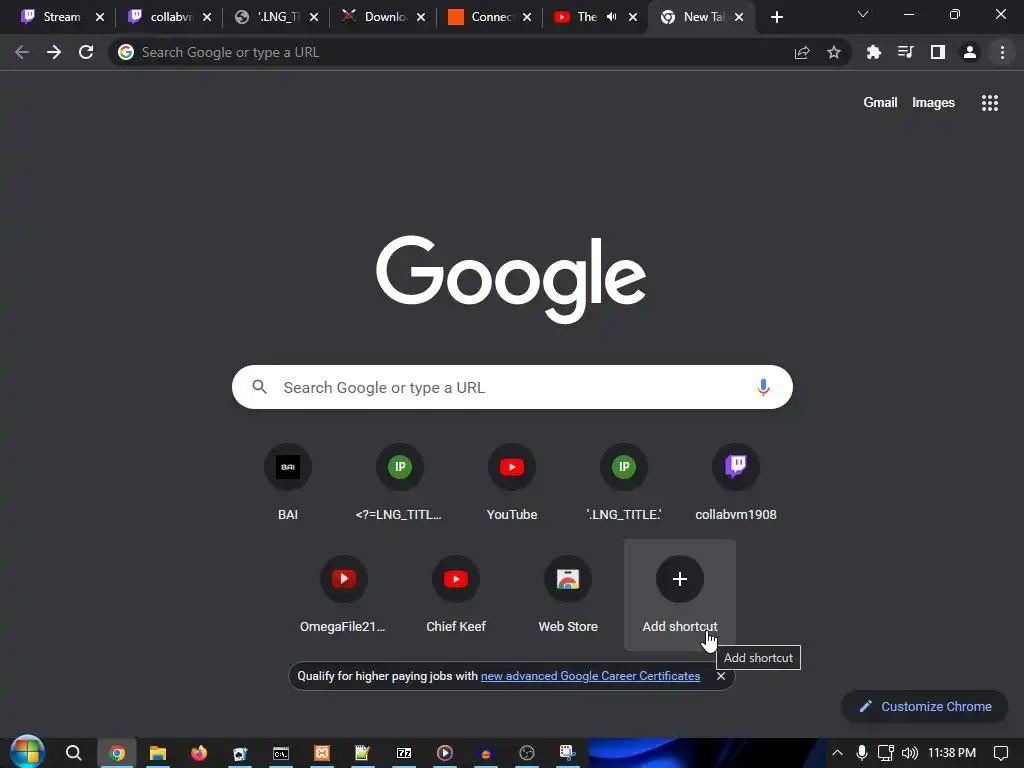
Task: Open the collabvm1908 Twitch shortcut
Action: pos(736,483)
